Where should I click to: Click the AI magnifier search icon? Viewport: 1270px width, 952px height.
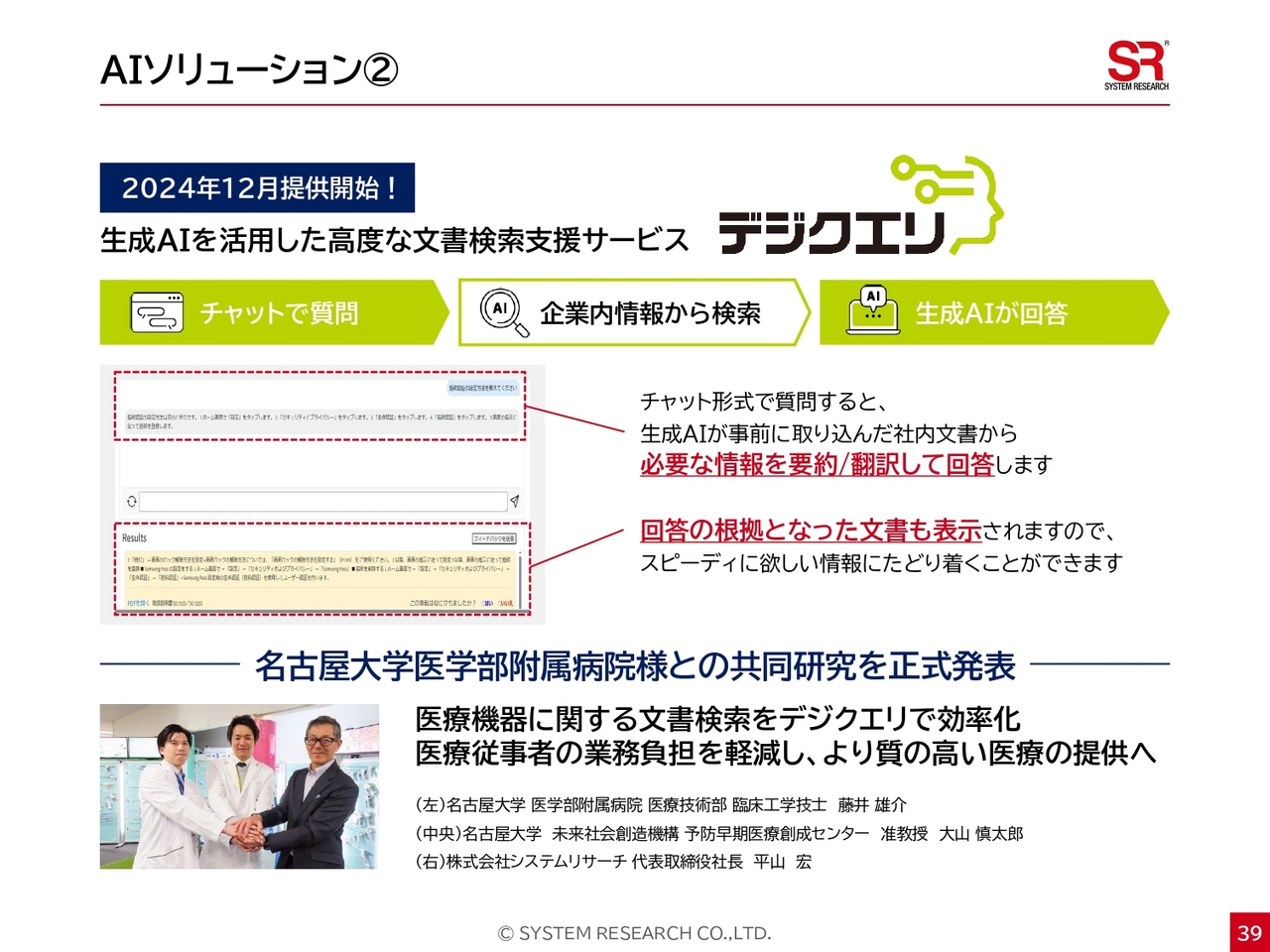pos(503,312)
